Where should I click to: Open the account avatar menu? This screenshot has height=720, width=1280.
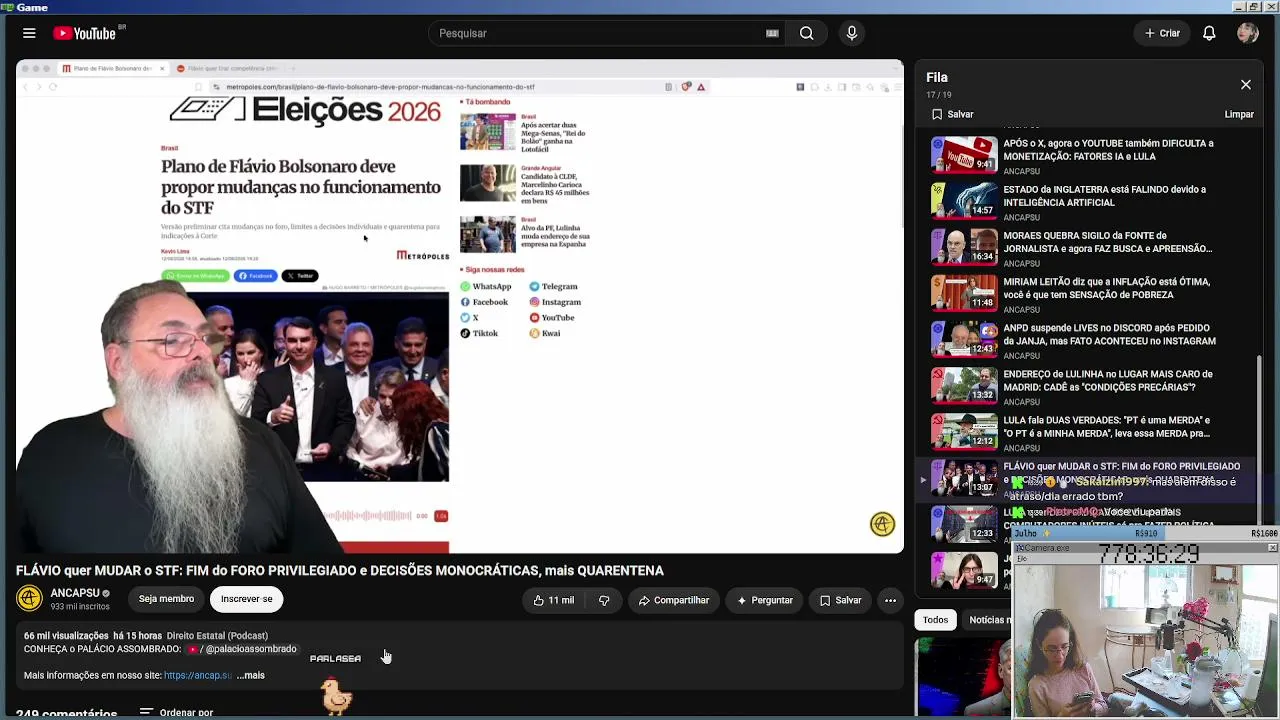tap(1247, 33)
